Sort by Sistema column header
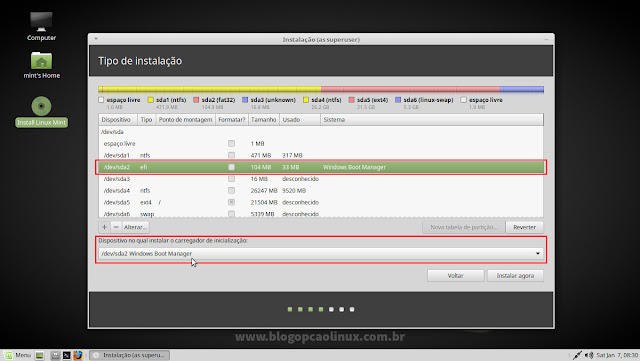 (x=432, y=120)
